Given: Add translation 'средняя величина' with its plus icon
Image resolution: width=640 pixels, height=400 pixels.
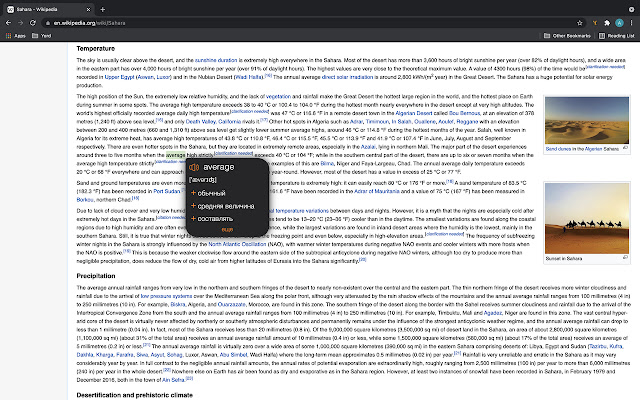Looking at the screenshot, I should click(193, 206).
